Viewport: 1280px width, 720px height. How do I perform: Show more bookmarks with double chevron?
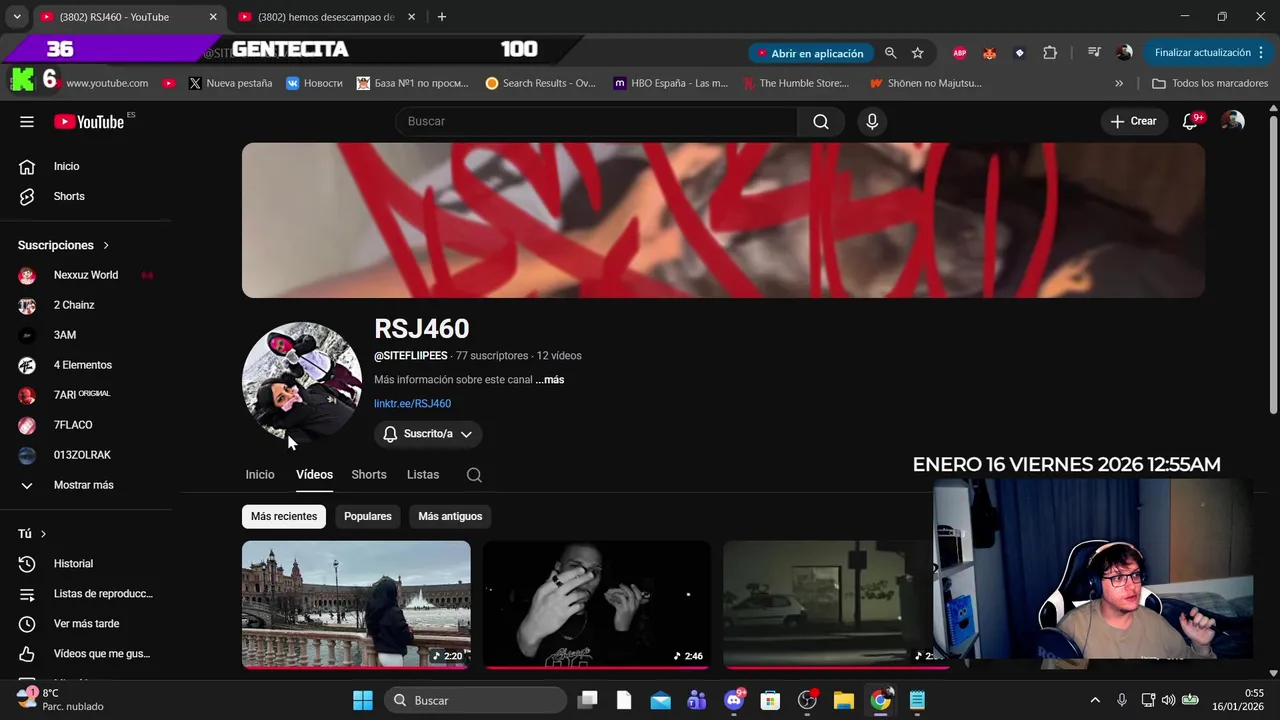(1119, 84)
